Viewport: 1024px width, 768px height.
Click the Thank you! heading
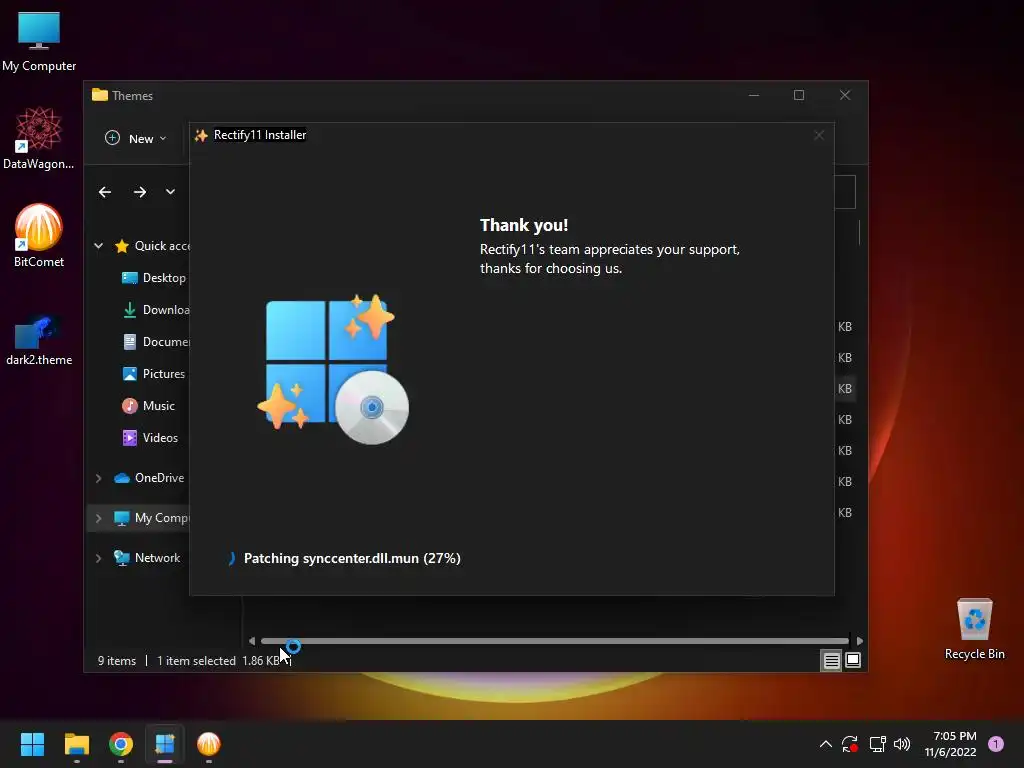coord(524,225)
